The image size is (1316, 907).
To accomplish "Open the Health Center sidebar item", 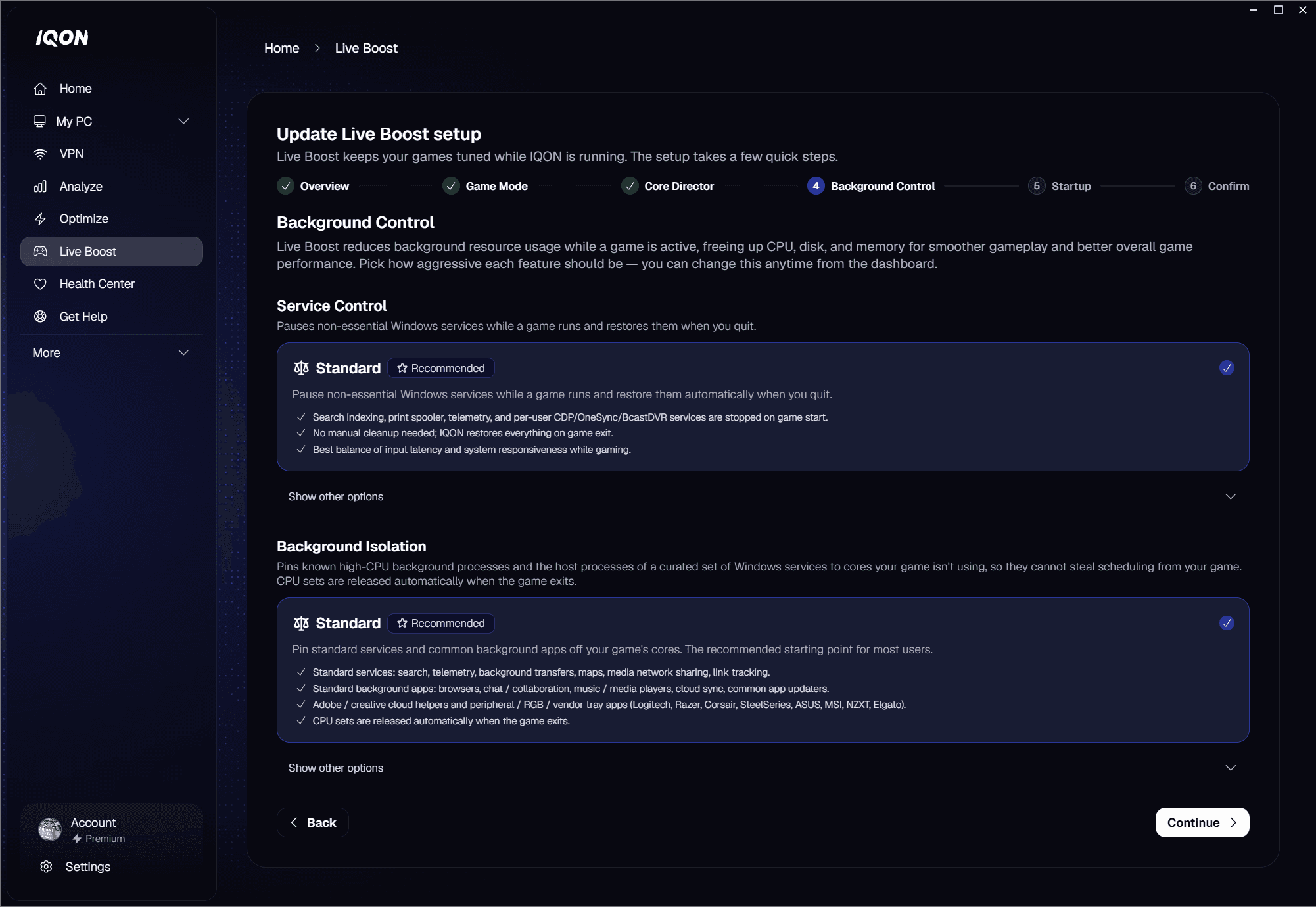I will click(x=112, y=284).
